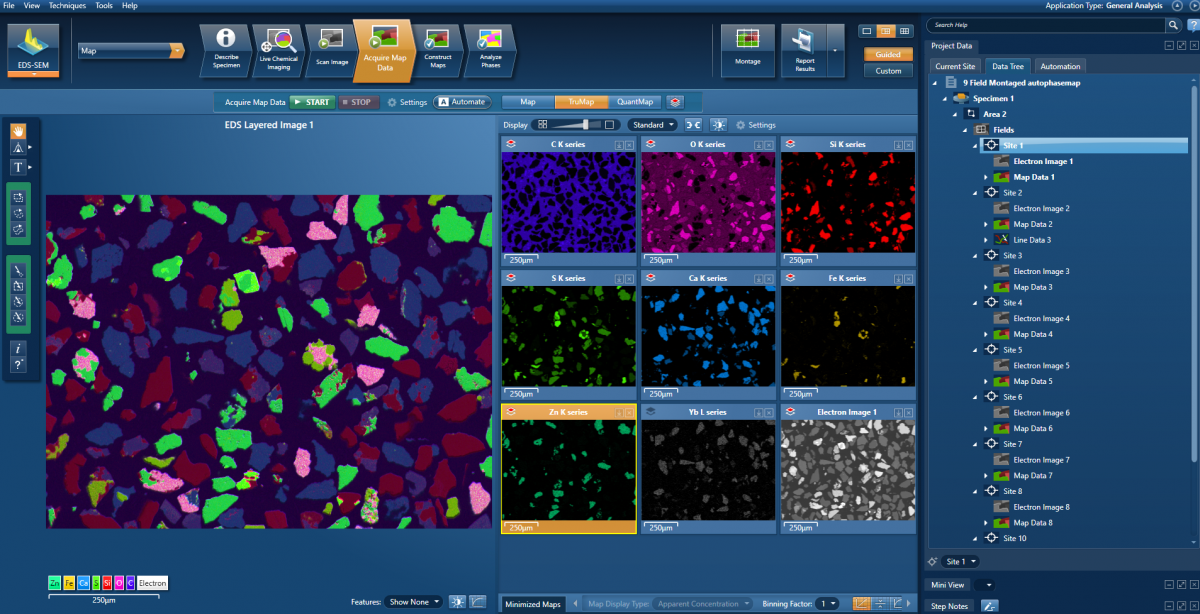Expand Map Data 1 tree node
This screenshot has width=1200, height=614.
coord(986,177)
